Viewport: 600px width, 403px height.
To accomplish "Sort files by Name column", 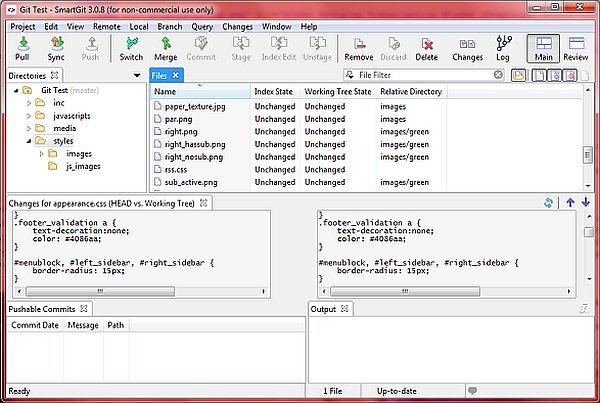I will click(x=201, y=92).
